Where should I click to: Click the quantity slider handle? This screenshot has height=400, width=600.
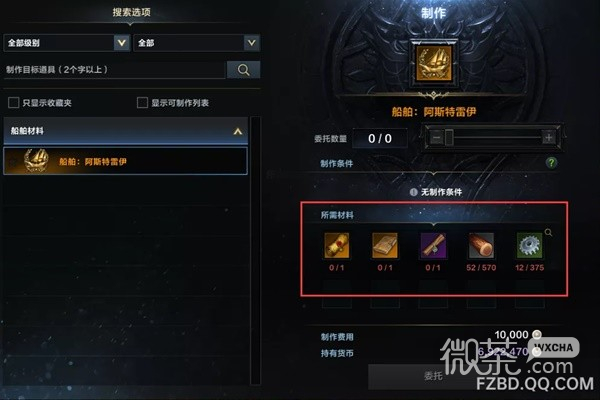[449, 137]
